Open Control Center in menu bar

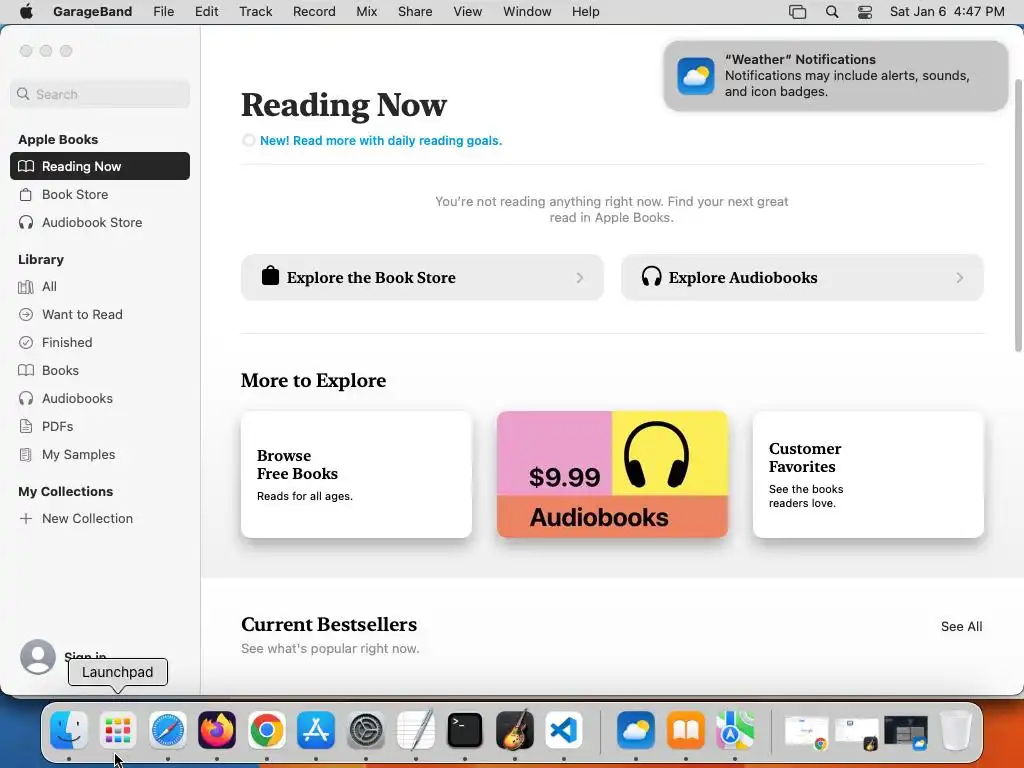tap(865, 12)
